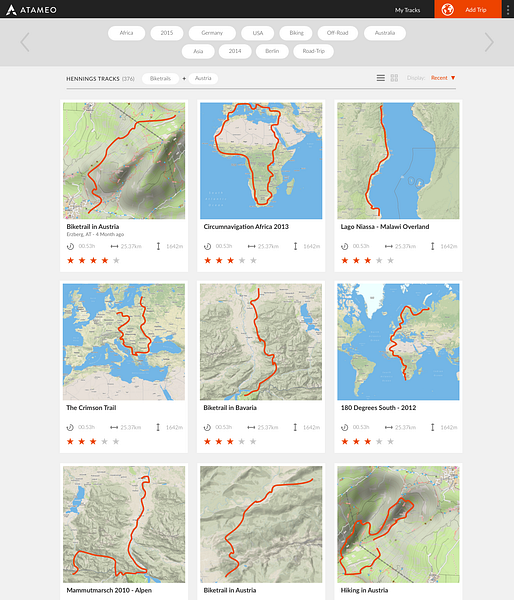
Task: Click duration clock icon on Erzberg Biketrail card
Action: click(70, 246)
